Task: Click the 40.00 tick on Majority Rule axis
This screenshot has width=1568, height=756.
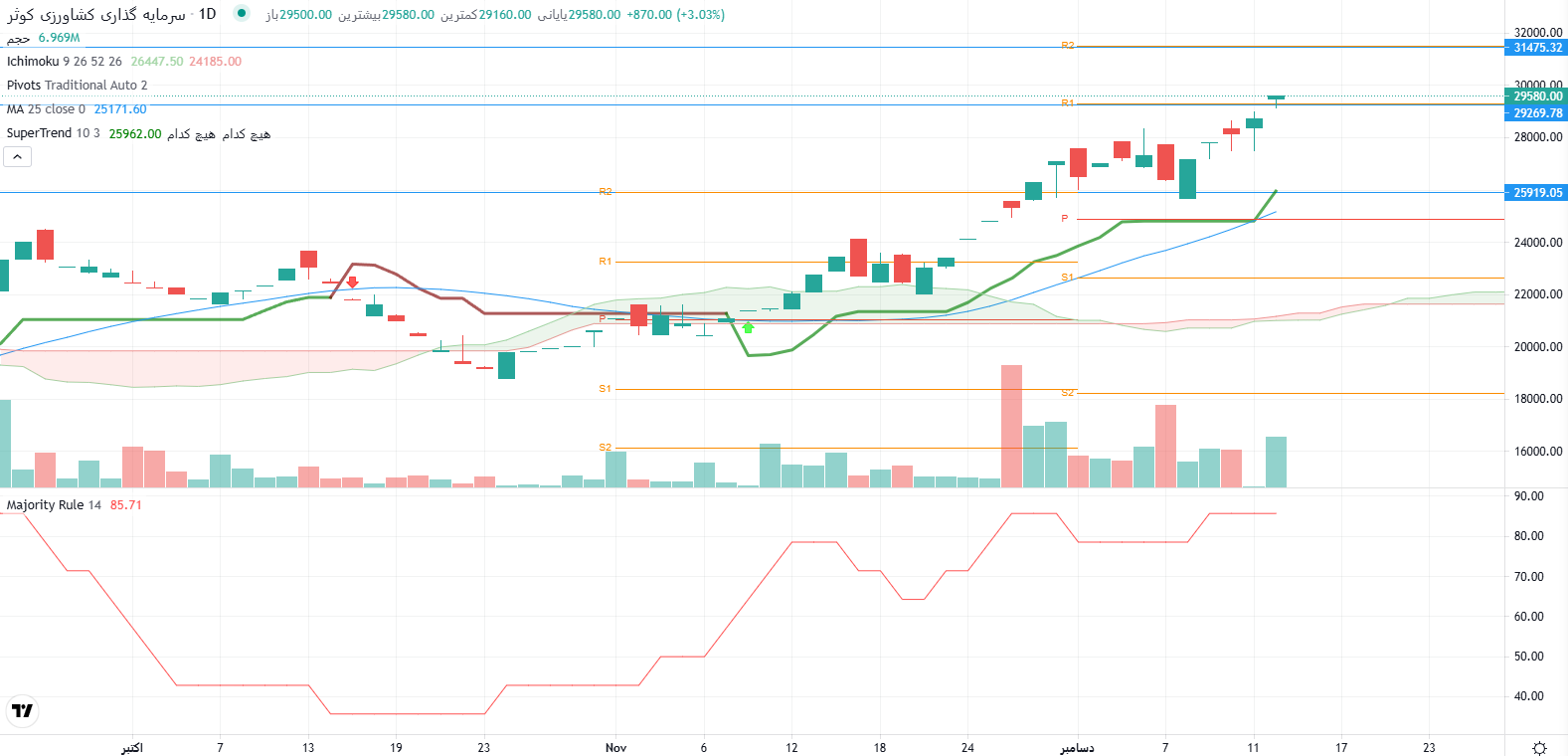Action: (x=1529, y=696)
